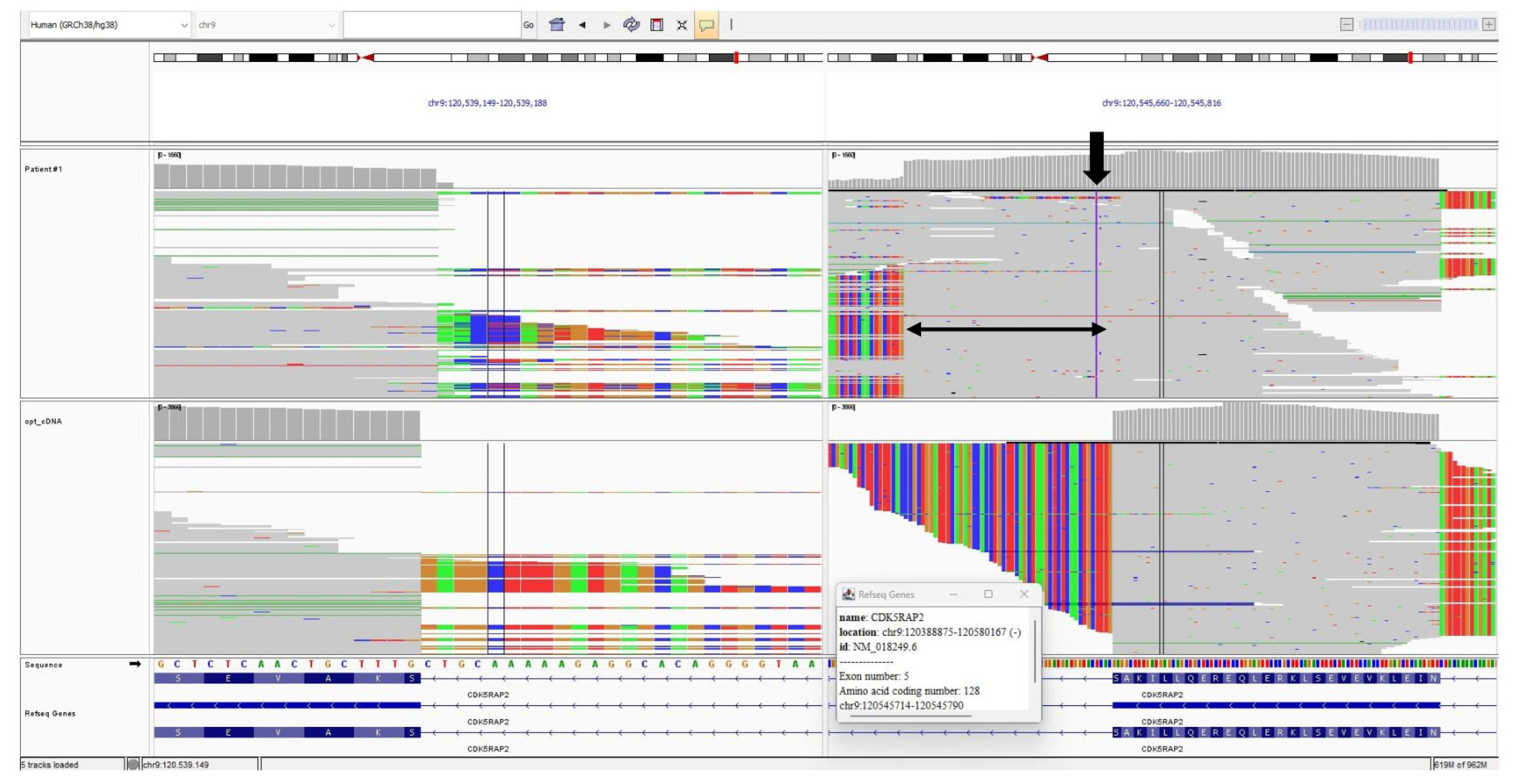Go forward to next locus
The height and width of the screenshot is (784, 1513).
pos(607,25)
